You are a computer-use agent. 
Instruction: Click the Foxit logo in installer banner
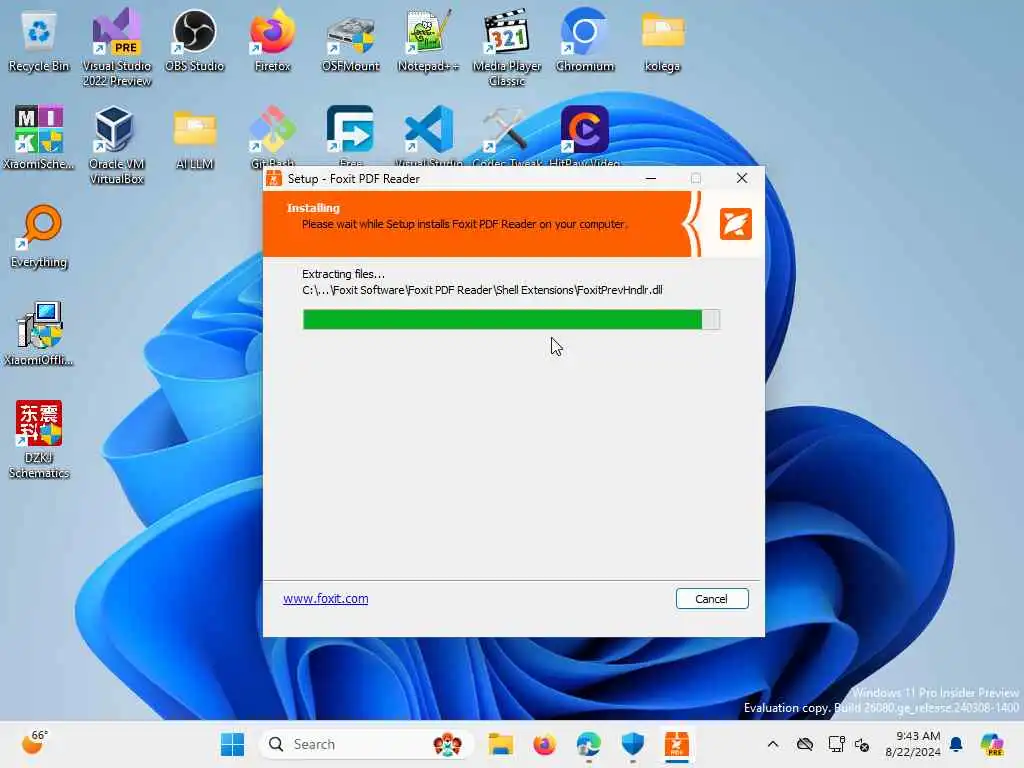coord(735,224)
